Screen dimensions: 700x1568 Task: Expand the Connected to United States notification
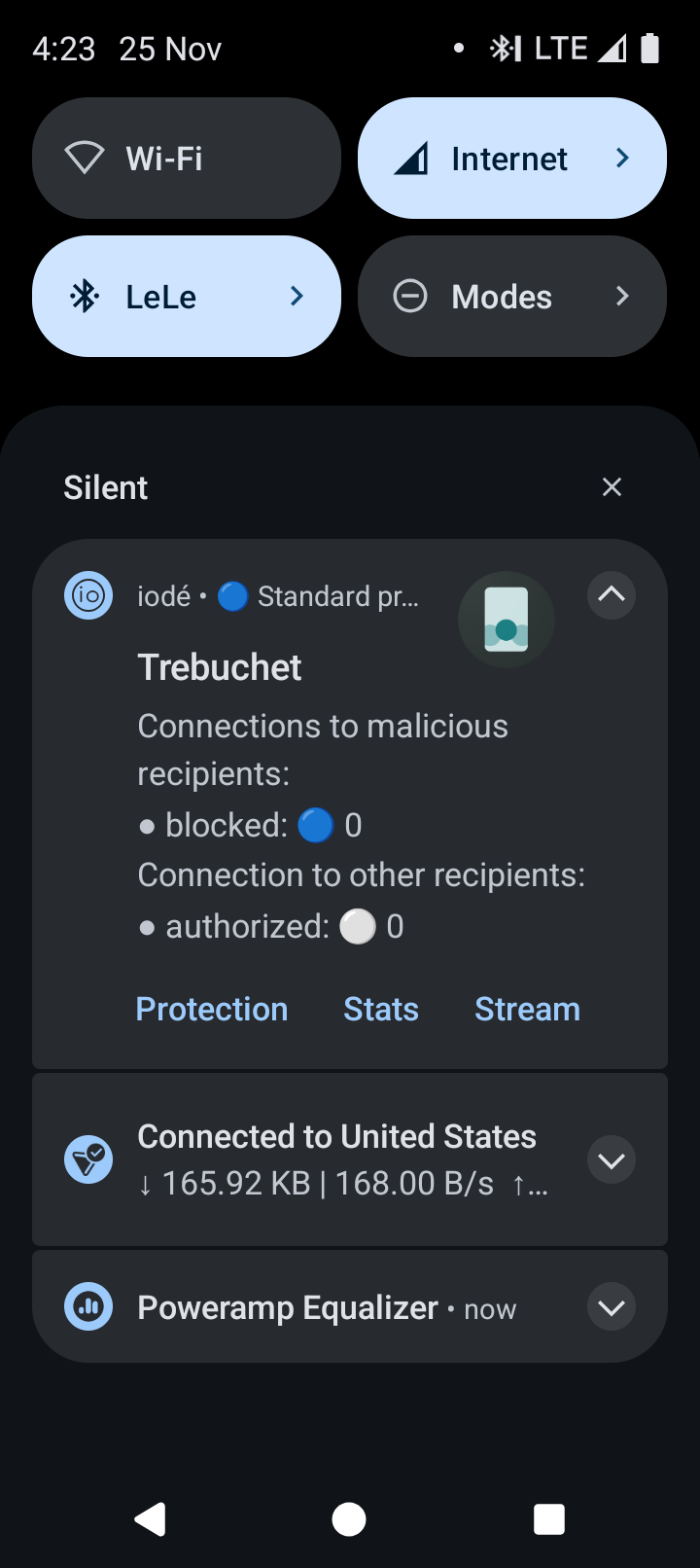point(612,1159)
